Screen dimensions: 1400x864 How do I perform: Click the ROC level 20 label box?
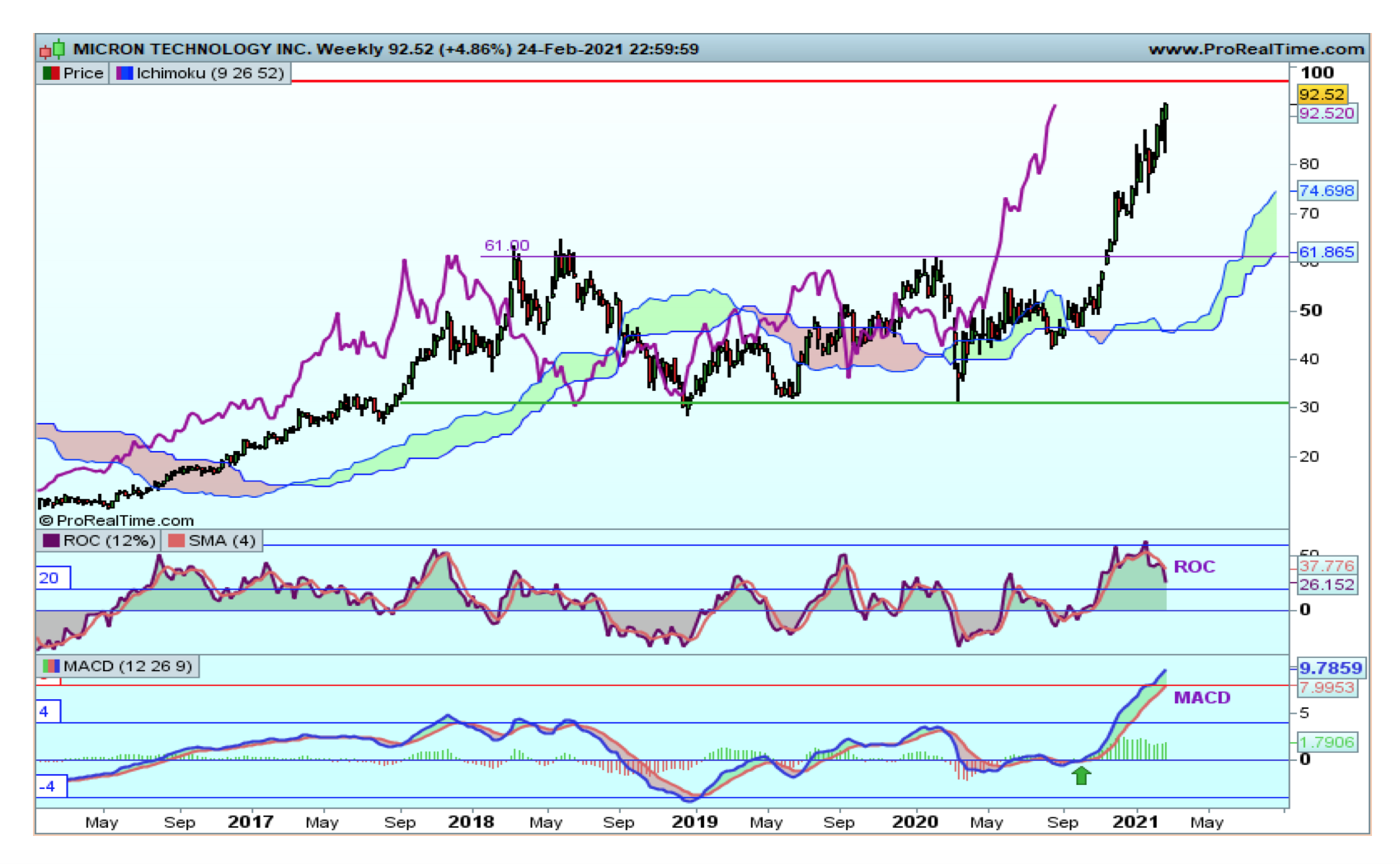point(53,578)
